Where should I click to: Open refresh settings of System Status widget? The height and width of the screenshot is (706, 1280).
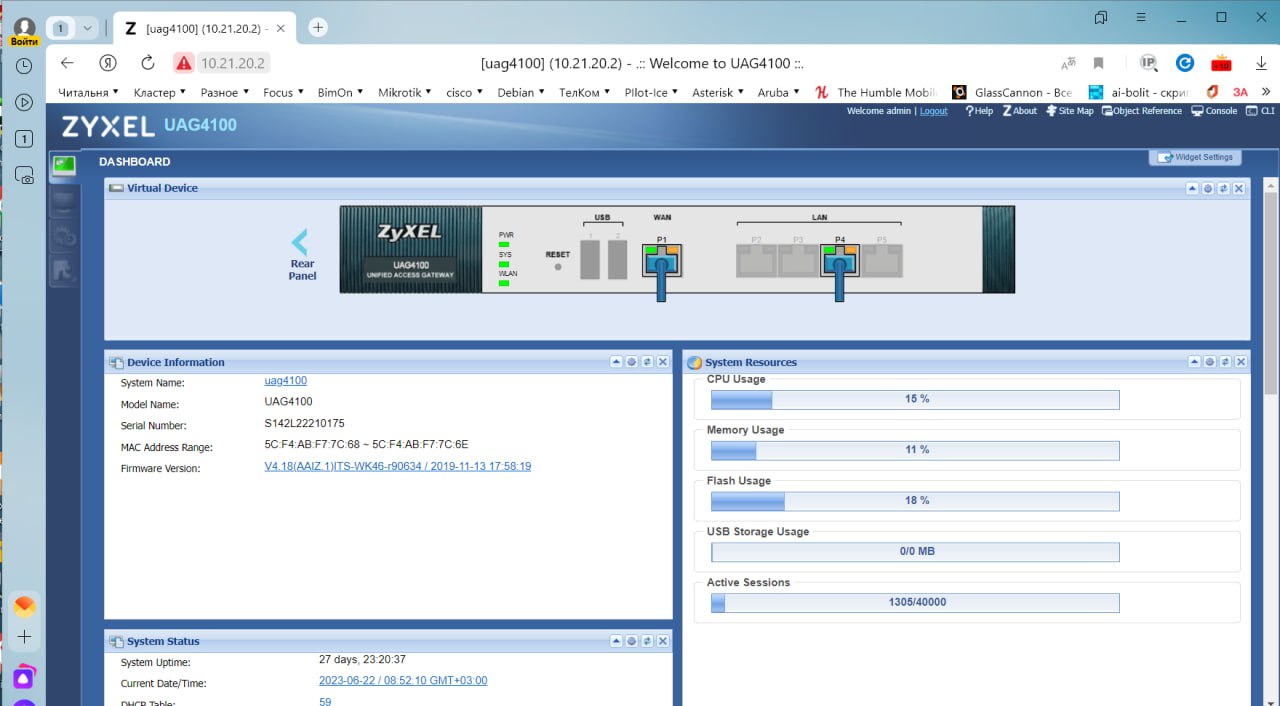pyautogui.click(x=632, y=641)
